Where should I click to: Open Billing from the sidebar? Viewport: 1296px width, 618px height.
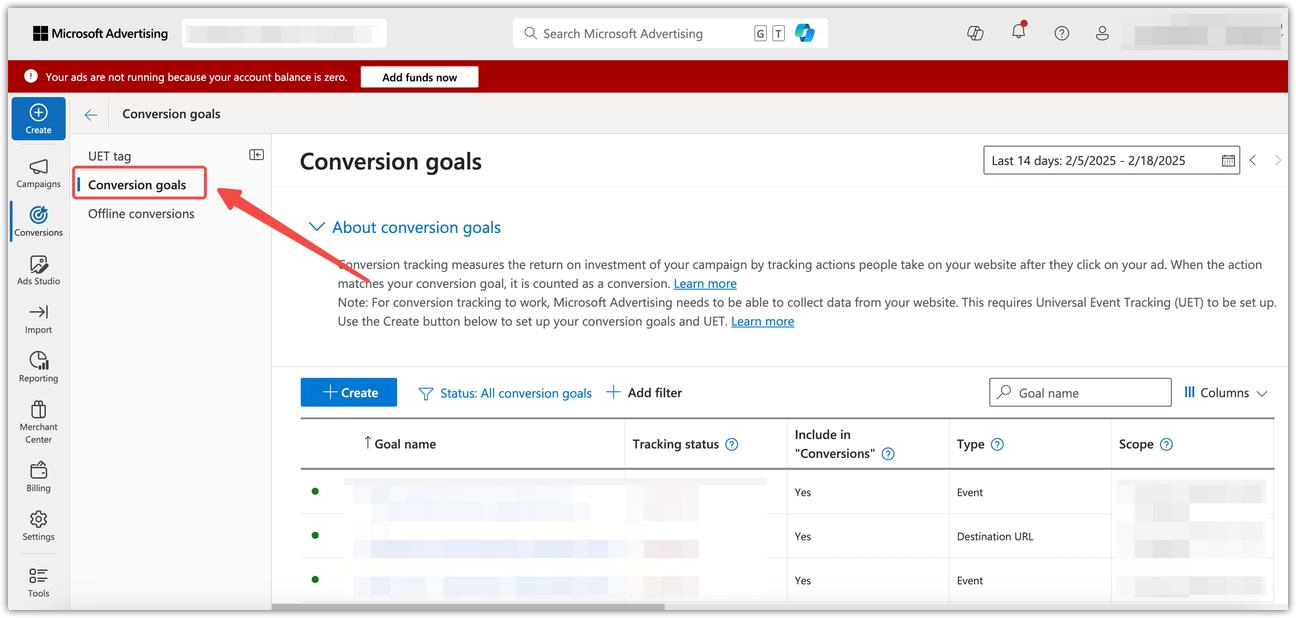point(38,477)
